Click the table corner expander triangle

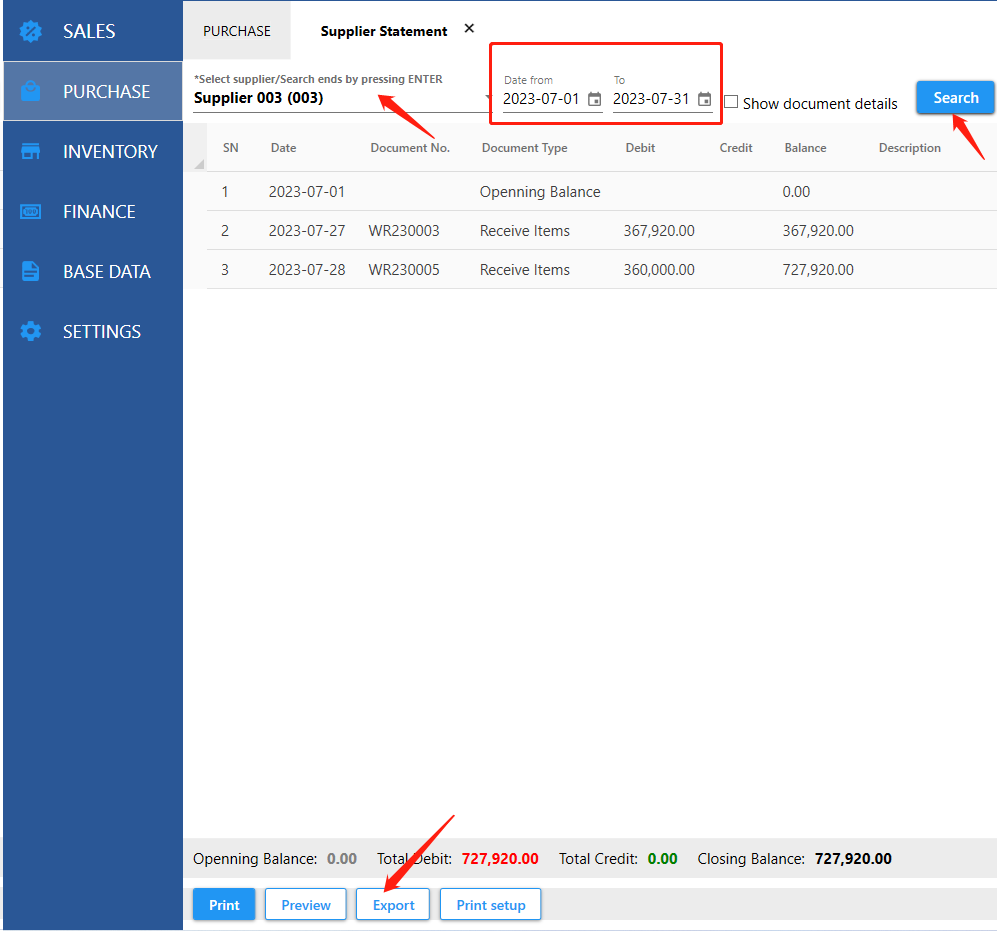198,164
